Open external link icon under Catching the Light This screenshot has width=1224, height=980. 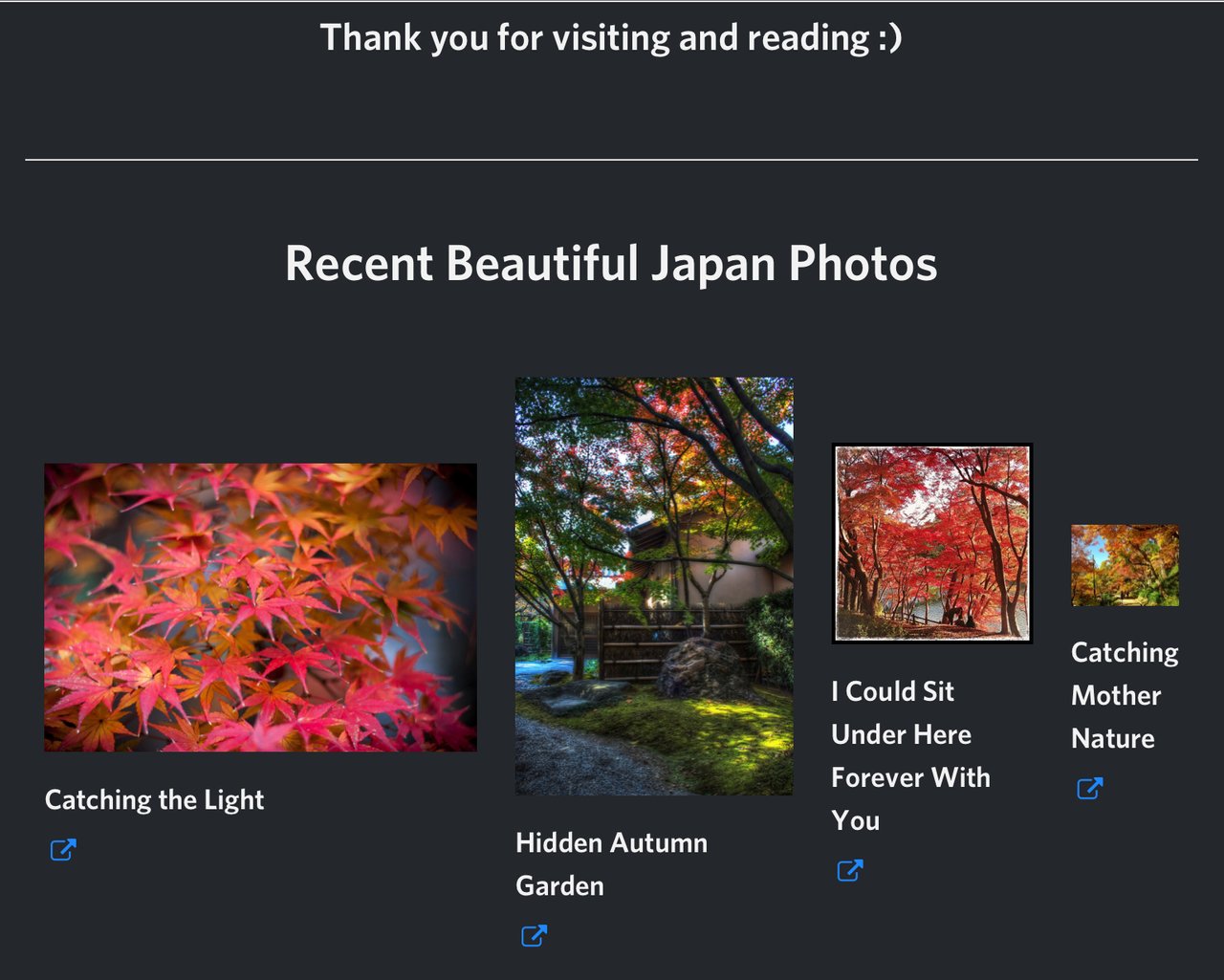click(x=63, y=849)
